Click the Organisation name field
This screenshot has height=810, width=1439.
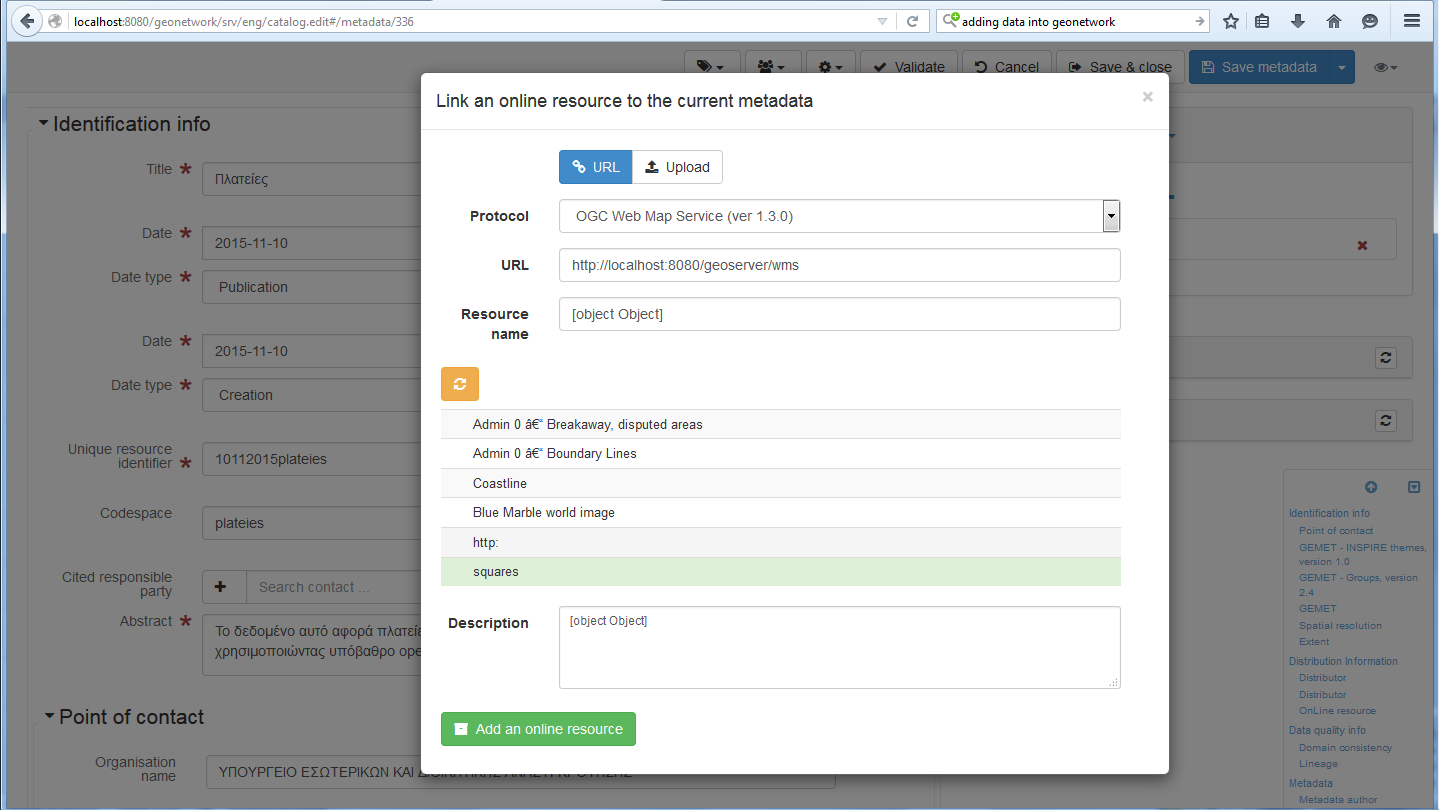520,773
